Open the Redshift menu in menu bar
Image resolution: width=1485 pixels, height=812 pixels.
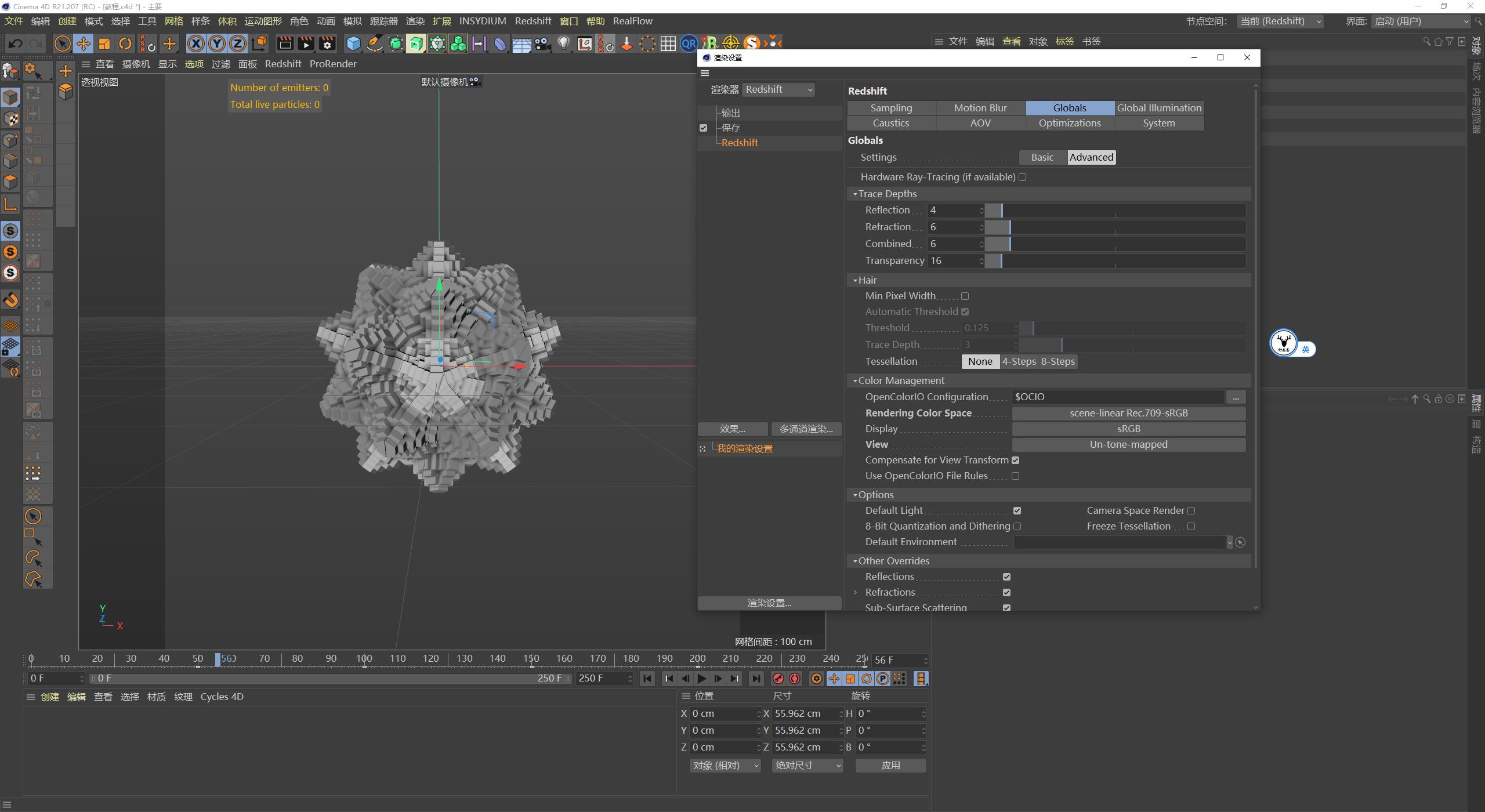533,21
